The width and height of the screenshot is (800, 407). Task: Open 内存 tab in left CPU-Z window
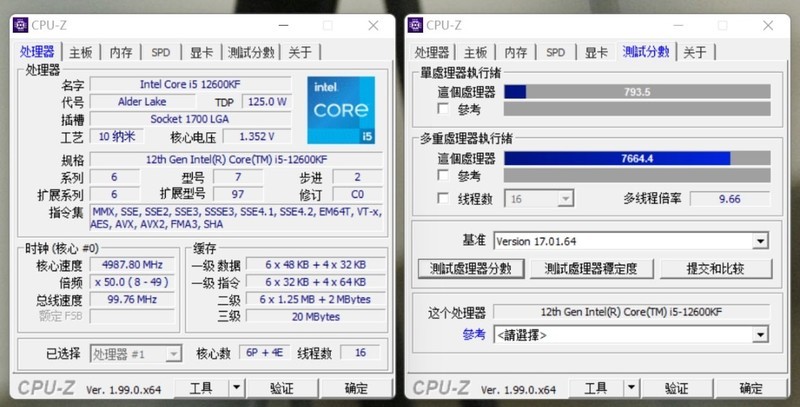121,52
